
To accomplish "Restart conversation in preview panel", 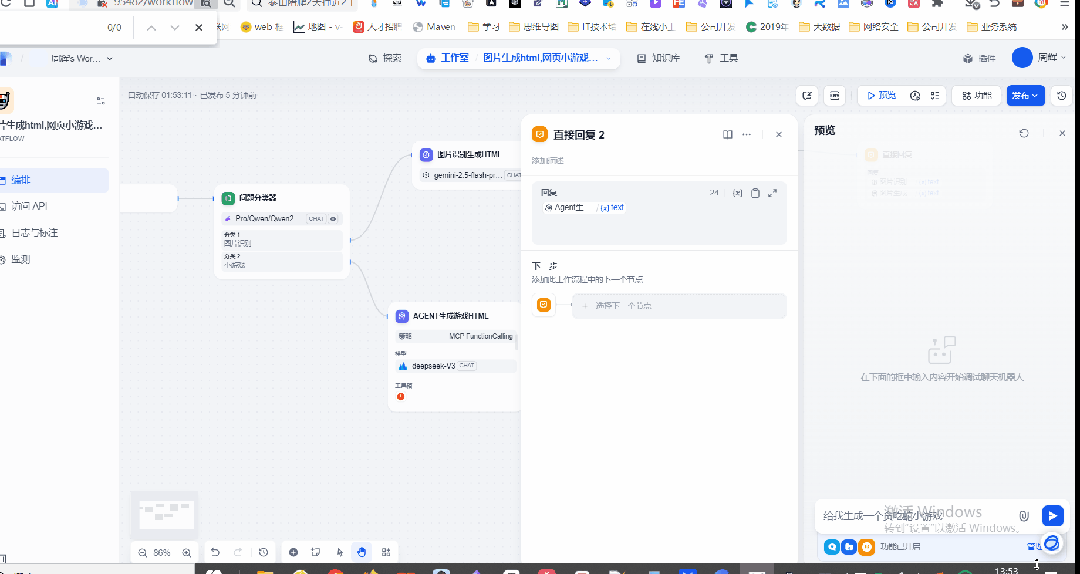I will 1024,133.
